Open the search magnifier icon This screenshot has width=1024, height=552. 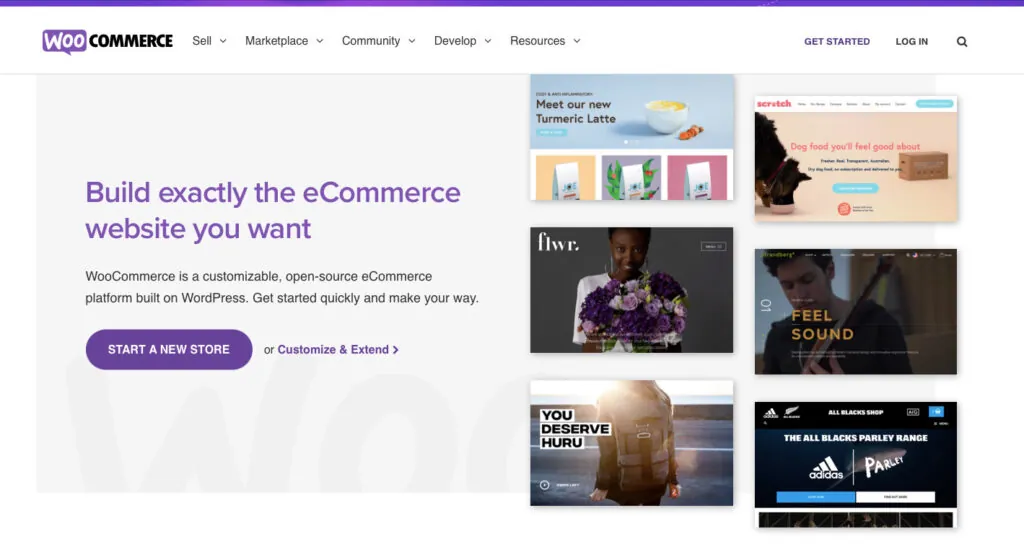pos(962,42)
